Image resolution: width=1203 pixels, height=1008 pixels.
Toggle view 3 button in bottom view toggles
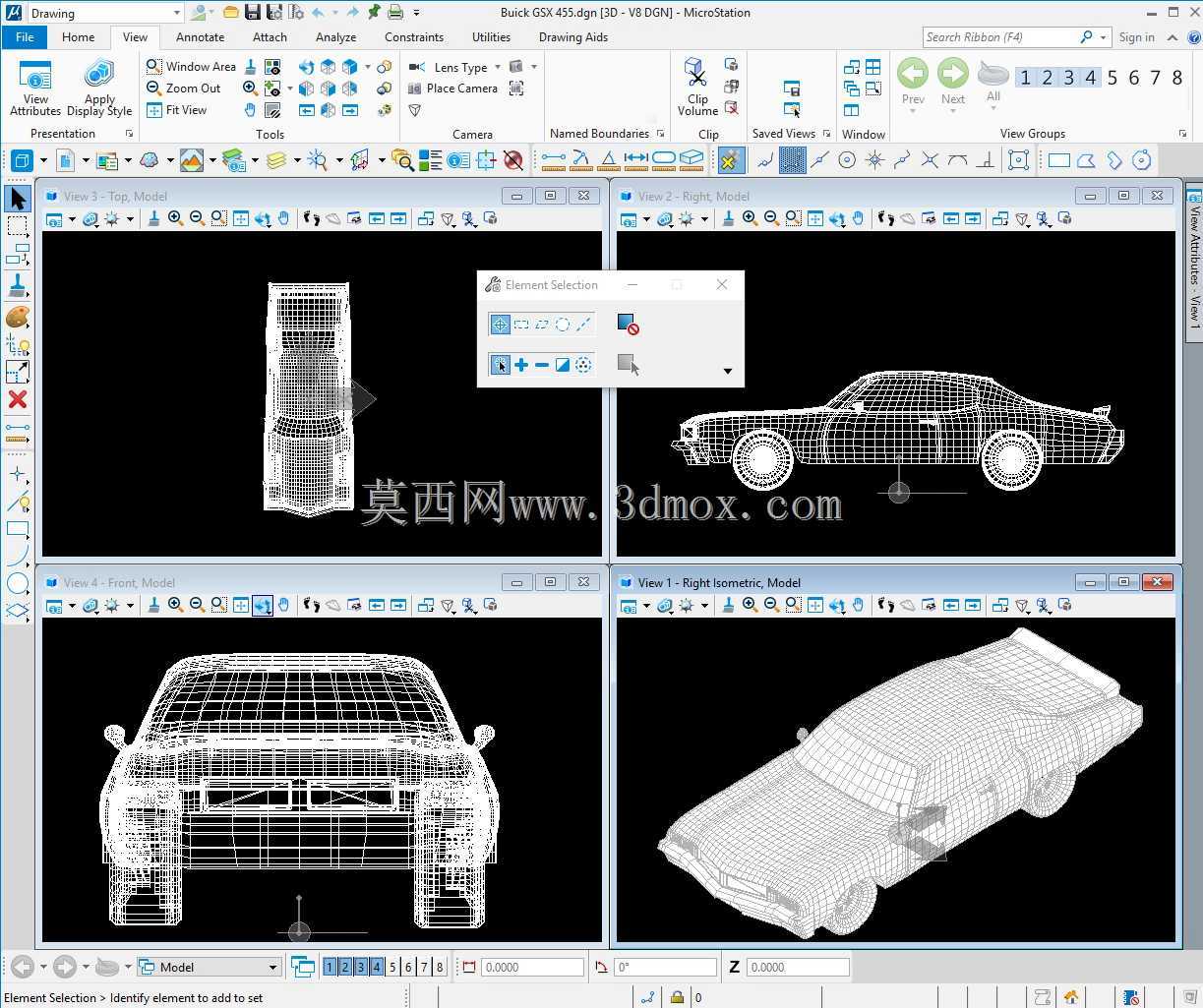pyautogui.click(x=361, y=967)
